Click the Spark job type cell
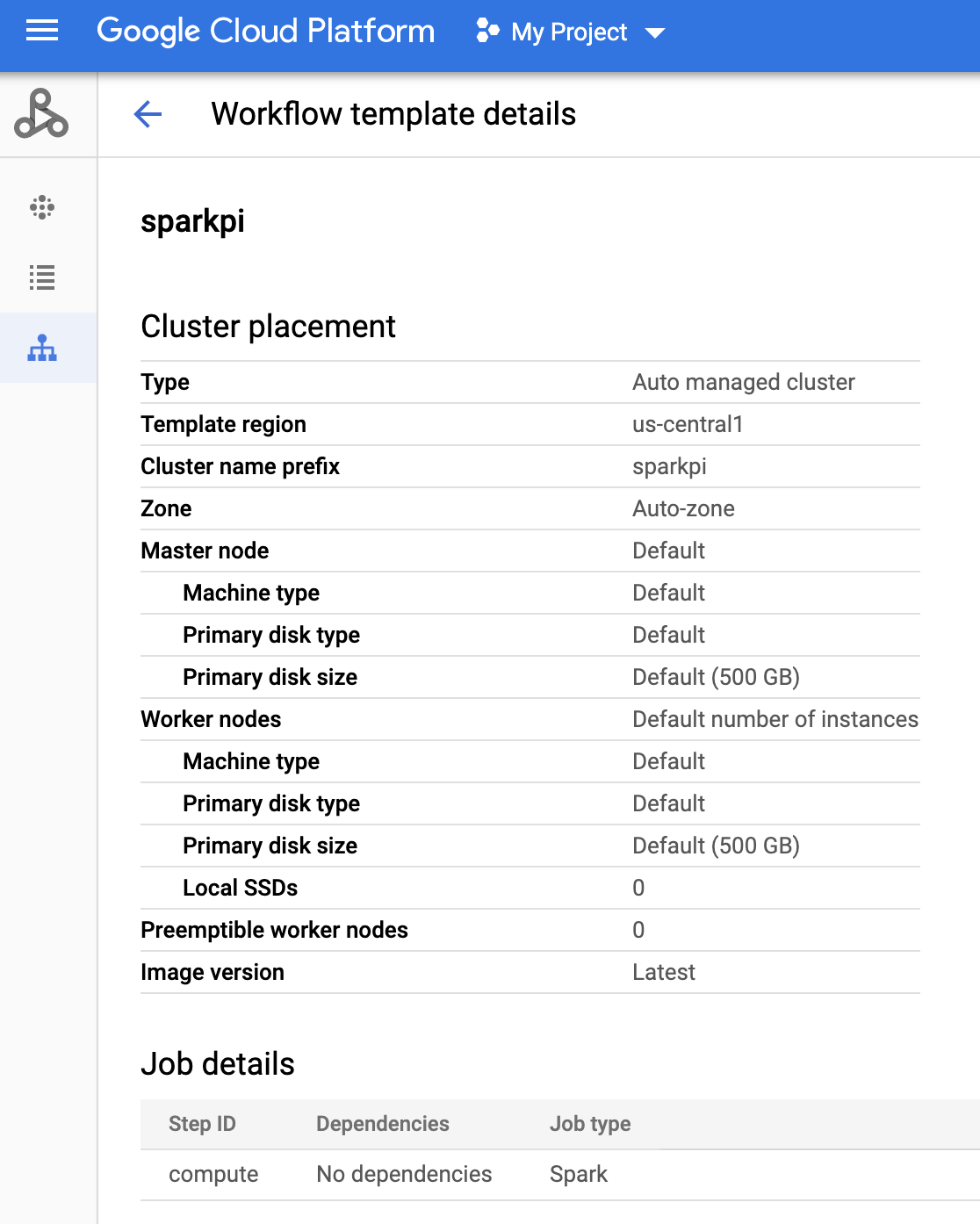The height and width of the screenshot is (1224, 980). click(x=578, y=1175)
